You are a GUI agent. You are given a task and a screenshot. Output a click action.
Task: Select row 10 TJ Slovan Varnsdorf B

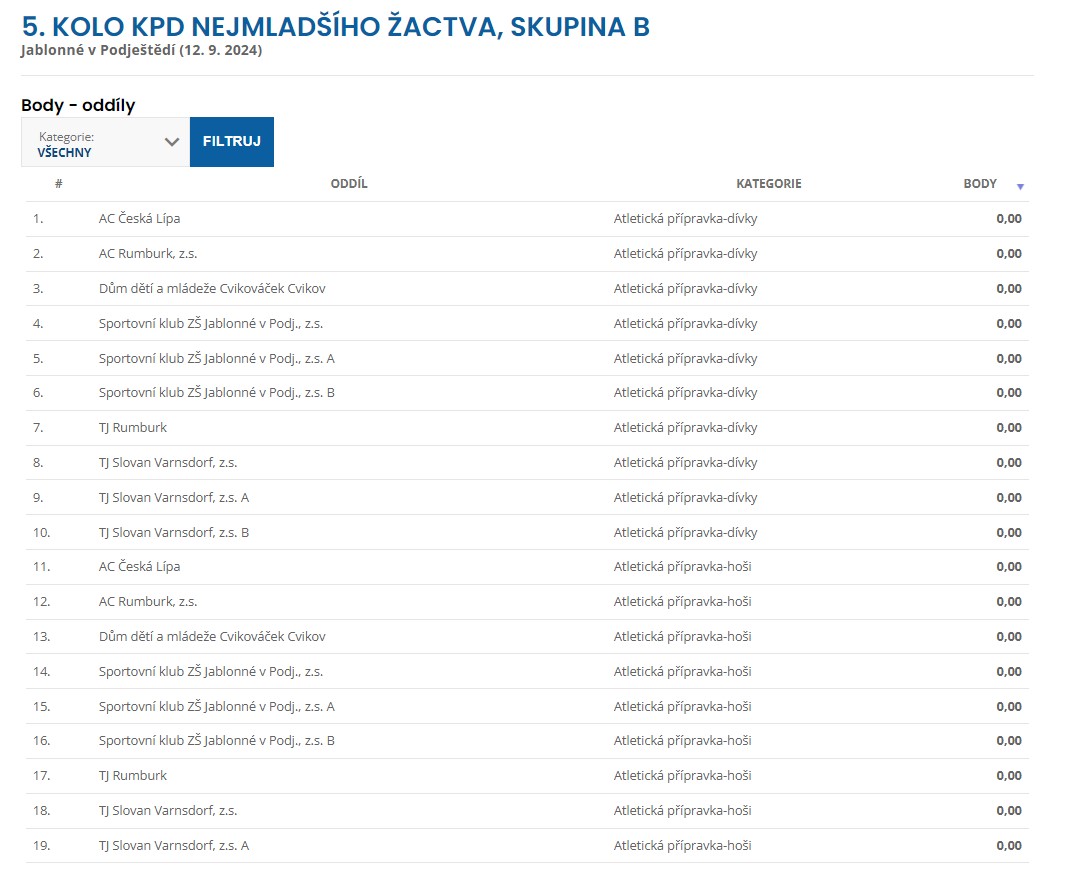click(527, 532)
